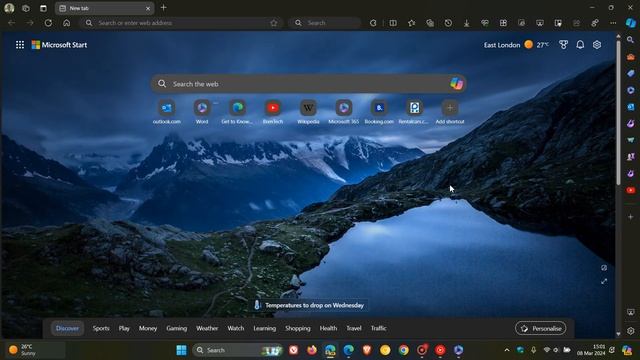This screenshot has height=360, width=640.
Task: Select the Gaming feed tab
Action: [176, 328]
